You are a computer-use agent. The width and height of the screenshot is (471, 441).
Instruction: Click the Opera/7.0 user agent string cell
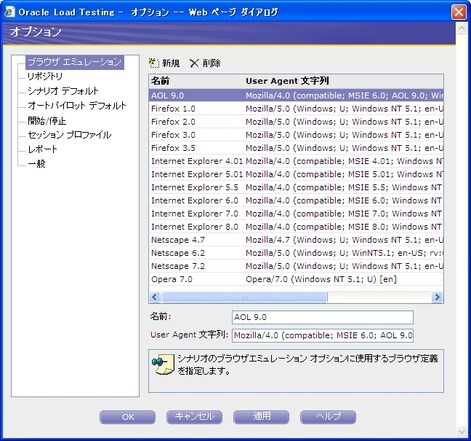click(321, 279)
